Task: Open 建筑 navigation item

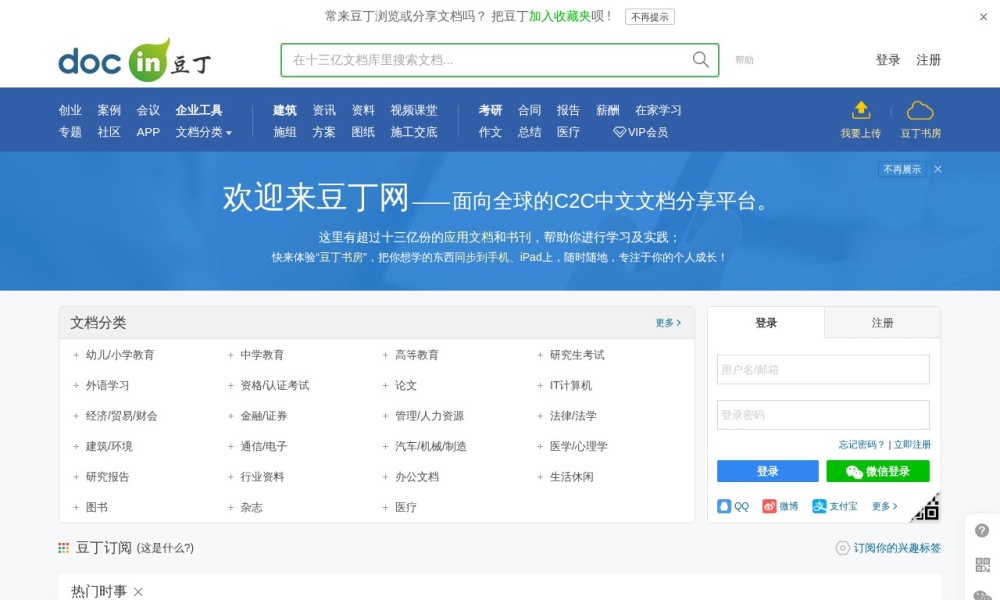Action: tap(284, 110)
